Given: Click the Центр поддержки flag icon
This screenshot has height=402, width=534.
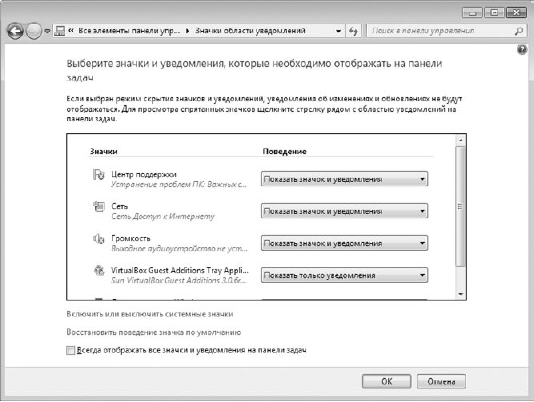Looking at the screenshot, I should tap(98, 175).
